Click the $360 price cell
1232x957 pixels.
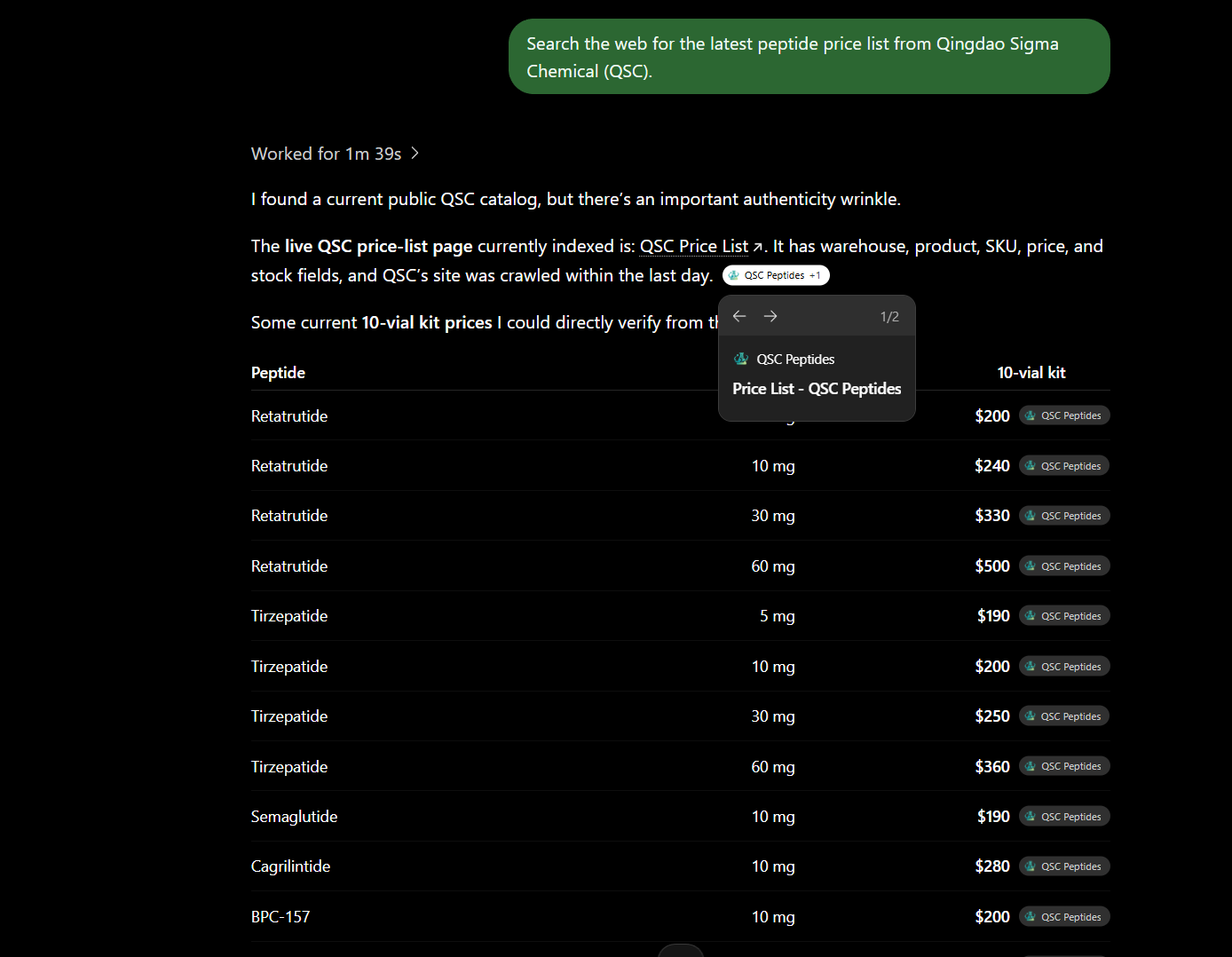click(x=992, y=767)
